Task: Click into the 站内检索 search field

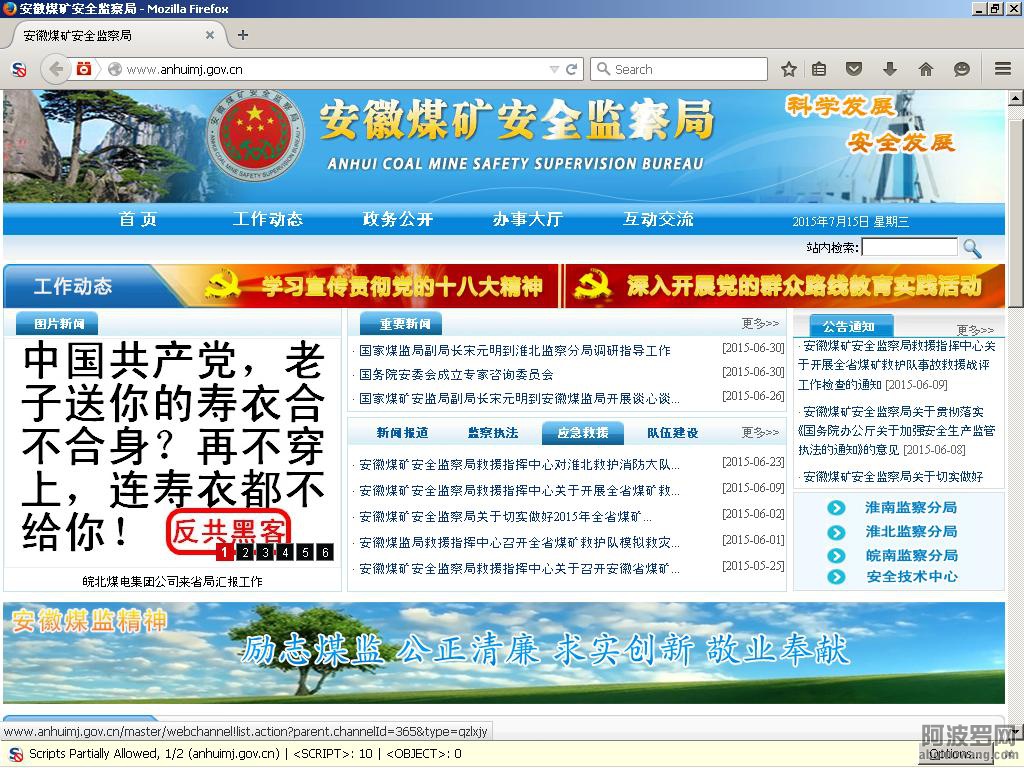Action: (908, 247)
